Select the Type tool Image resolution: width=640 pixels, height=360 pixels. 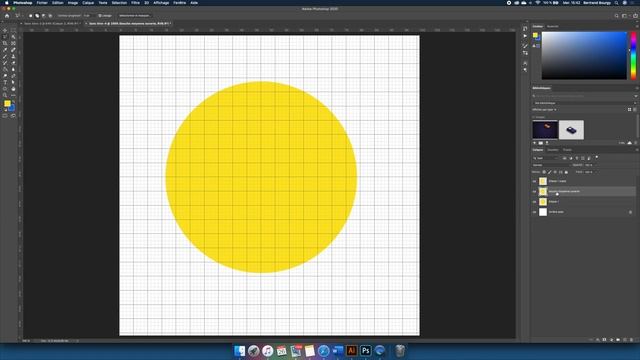(5, 82)
